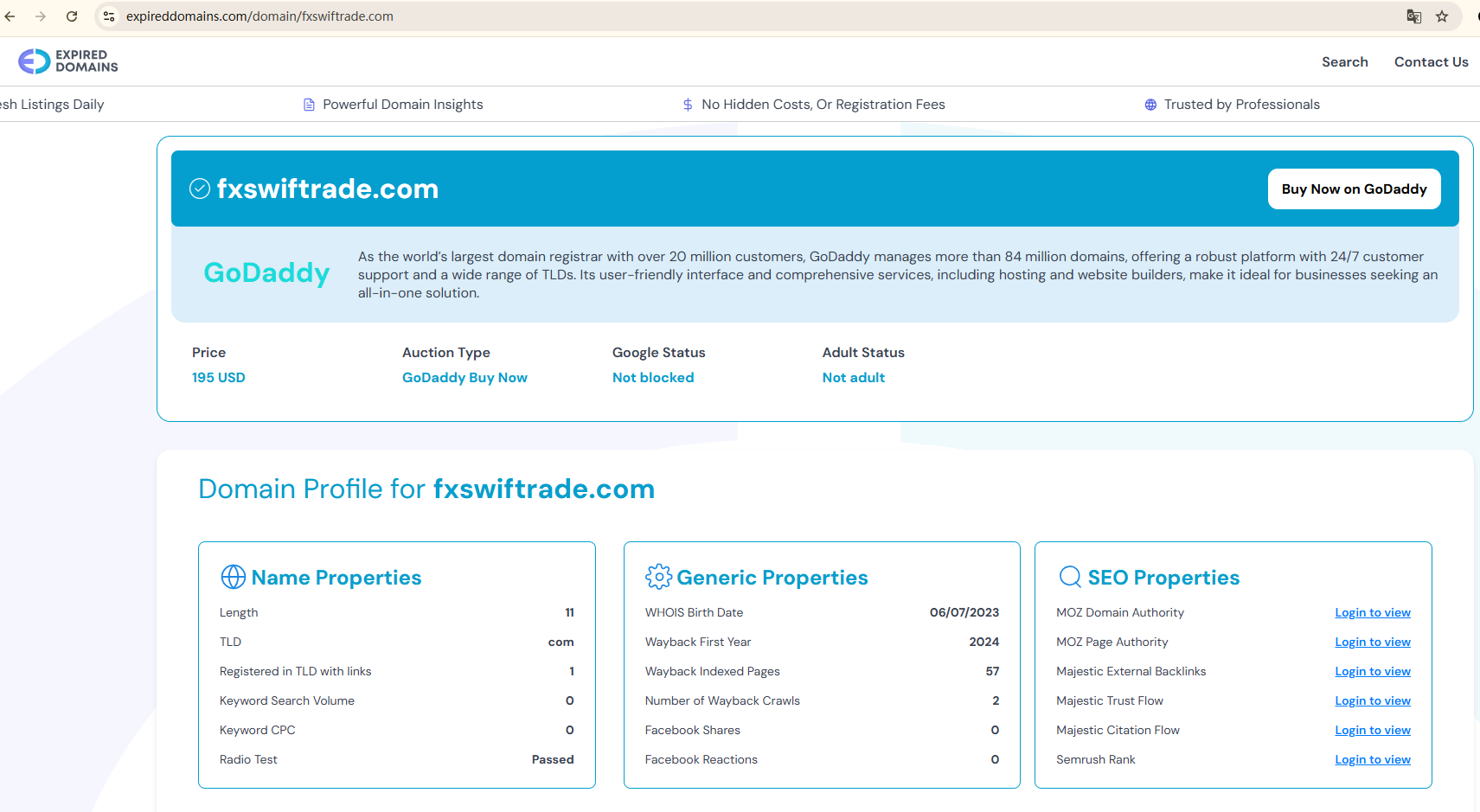Click the Google Status column label
This screenshot has width=1480, height=812.
click(x=659, y=353)
